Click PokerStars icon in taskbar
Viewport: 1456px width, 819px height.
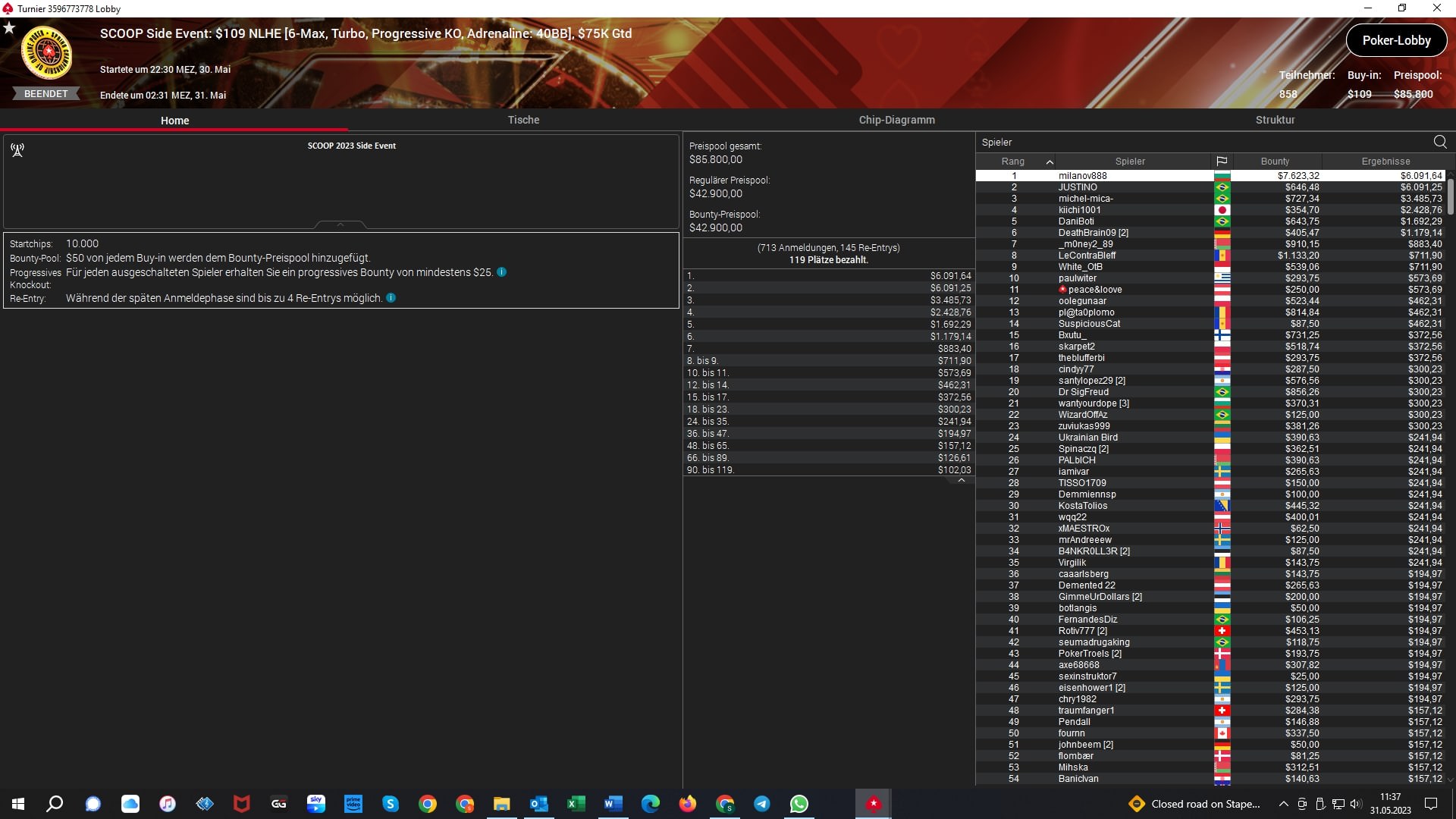pos(873,804)
